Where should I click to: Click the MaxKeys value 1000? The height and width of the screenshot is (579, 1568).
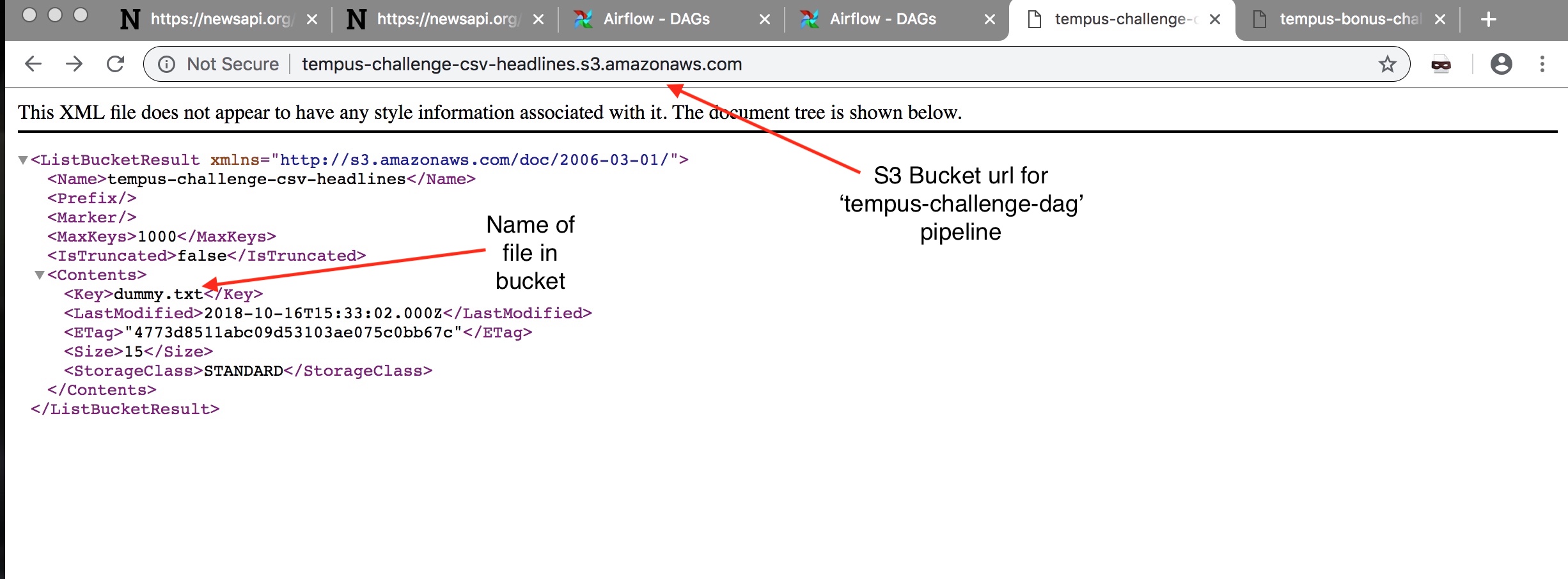[x=157, y=236]
